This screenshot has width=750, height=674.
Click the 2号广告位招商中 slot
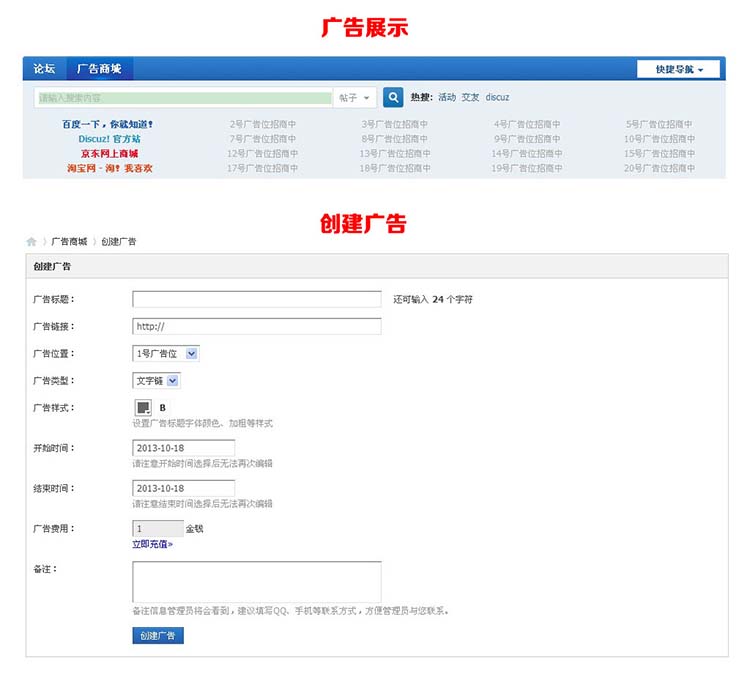[263, 124]
